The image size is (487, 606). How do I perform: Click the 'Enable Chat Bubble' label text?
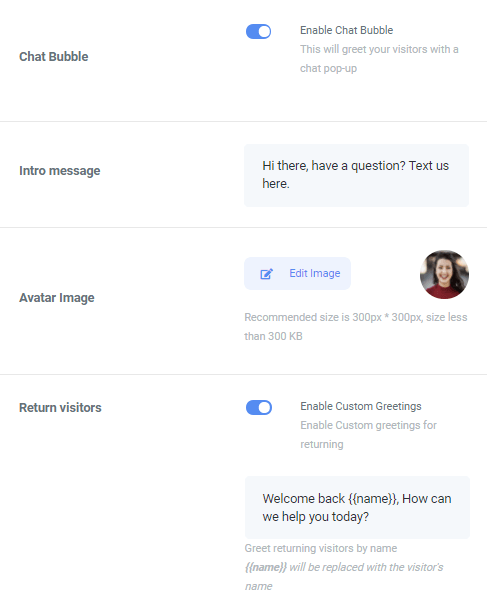346,30
